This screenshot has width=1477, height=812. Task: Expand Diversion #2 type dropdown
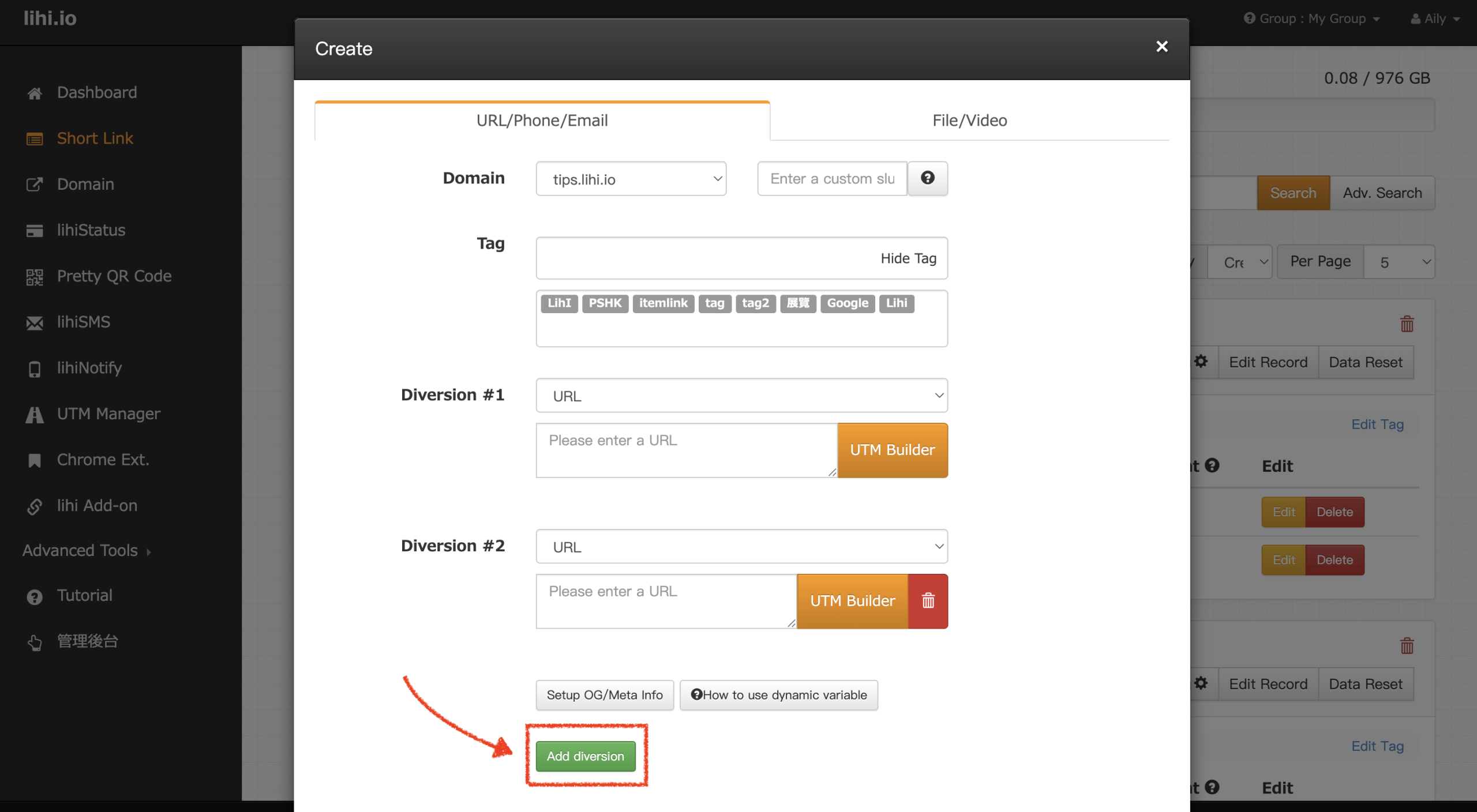pos(741,547)
